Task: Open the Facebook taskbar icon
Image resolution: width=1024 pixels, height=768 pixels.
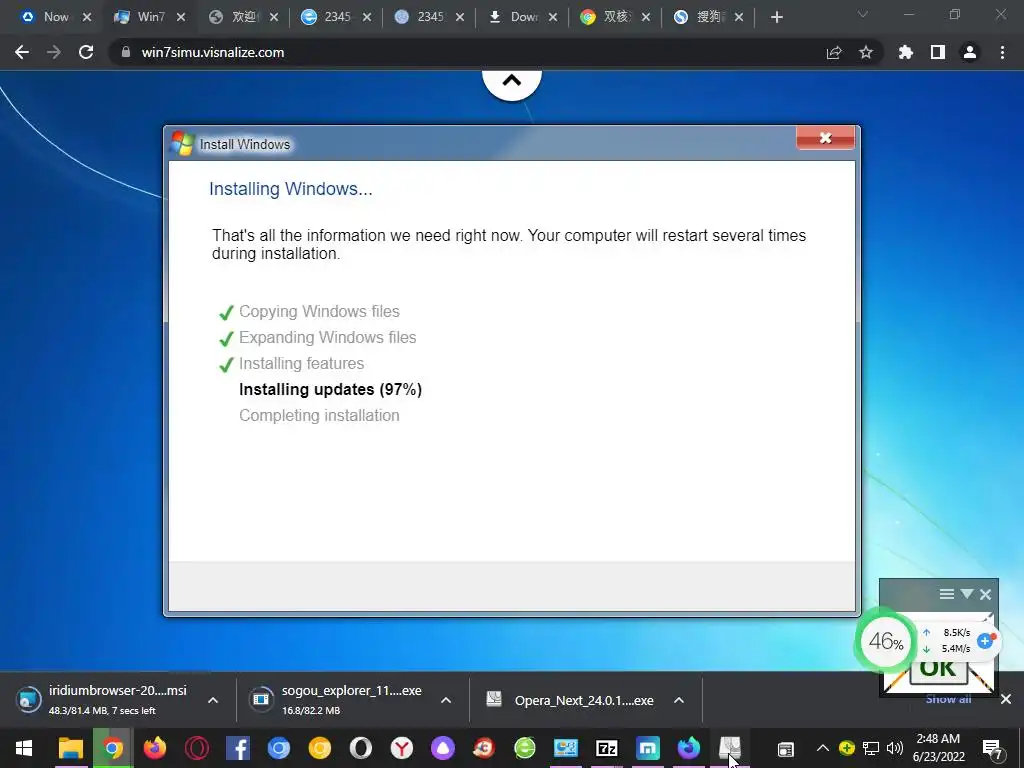Action: coord(238,748)
